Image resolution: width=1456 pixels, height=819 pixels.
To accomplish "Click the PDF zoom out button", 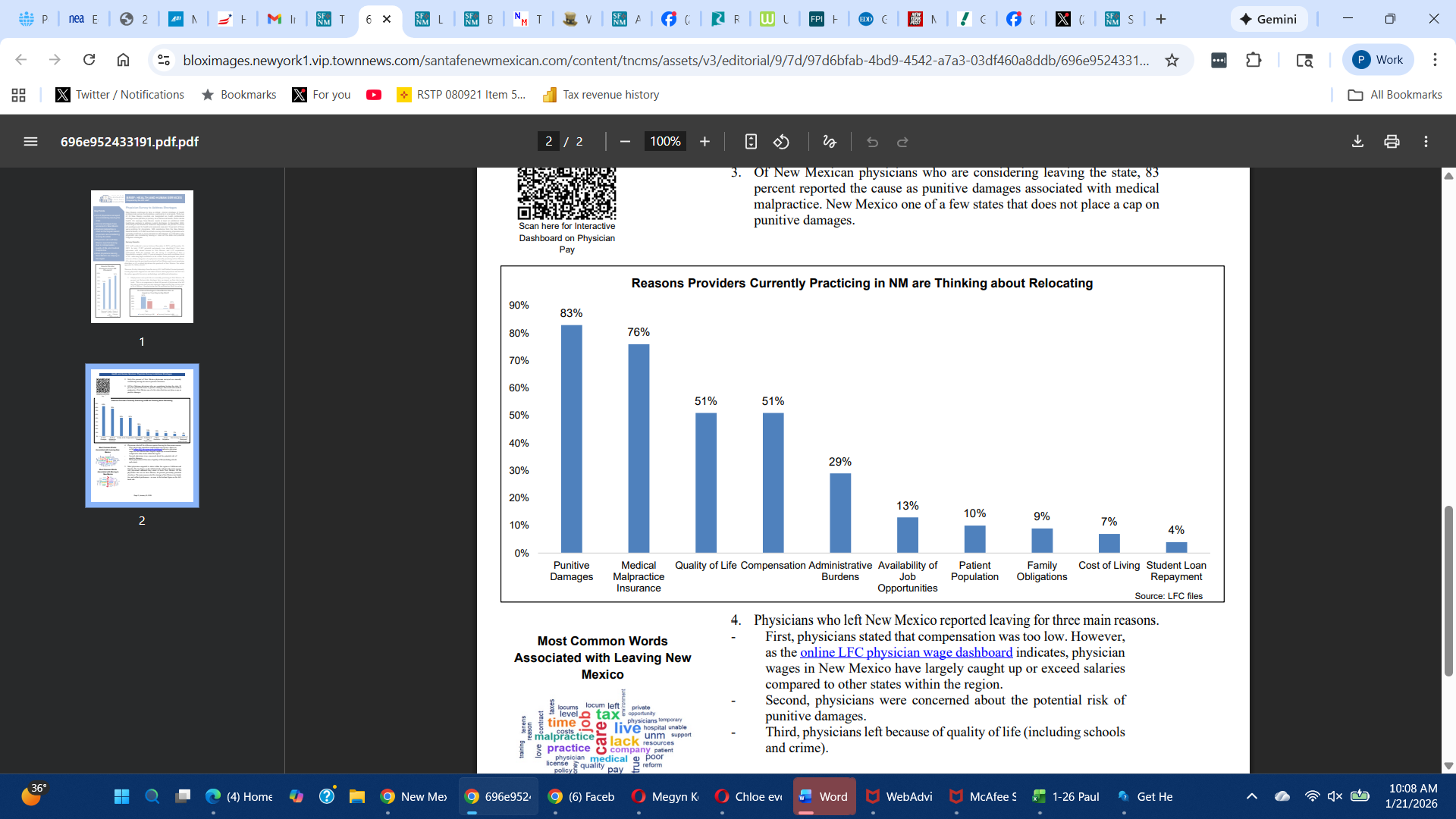I will point(625,142).
